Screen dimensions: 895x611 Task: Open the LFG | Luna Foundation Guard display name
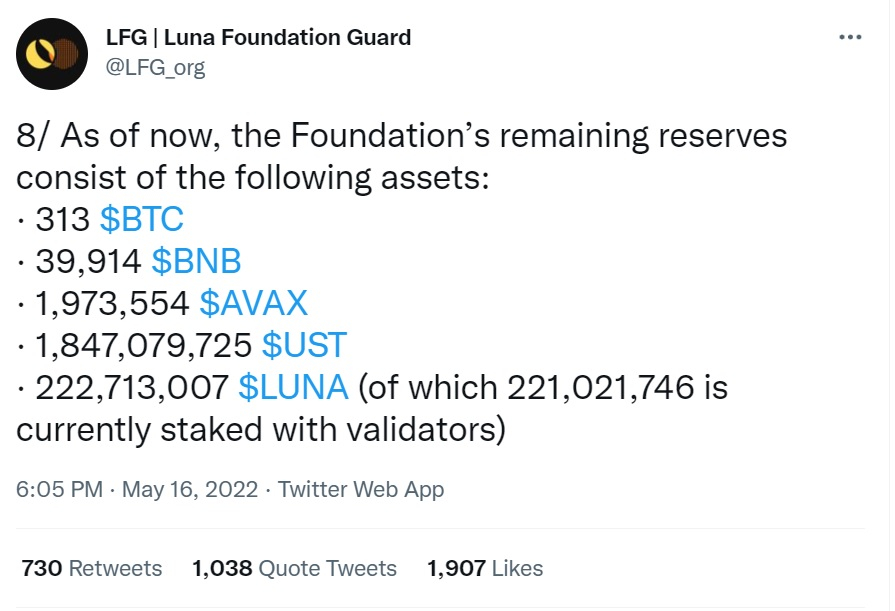[x=258, y=38]
